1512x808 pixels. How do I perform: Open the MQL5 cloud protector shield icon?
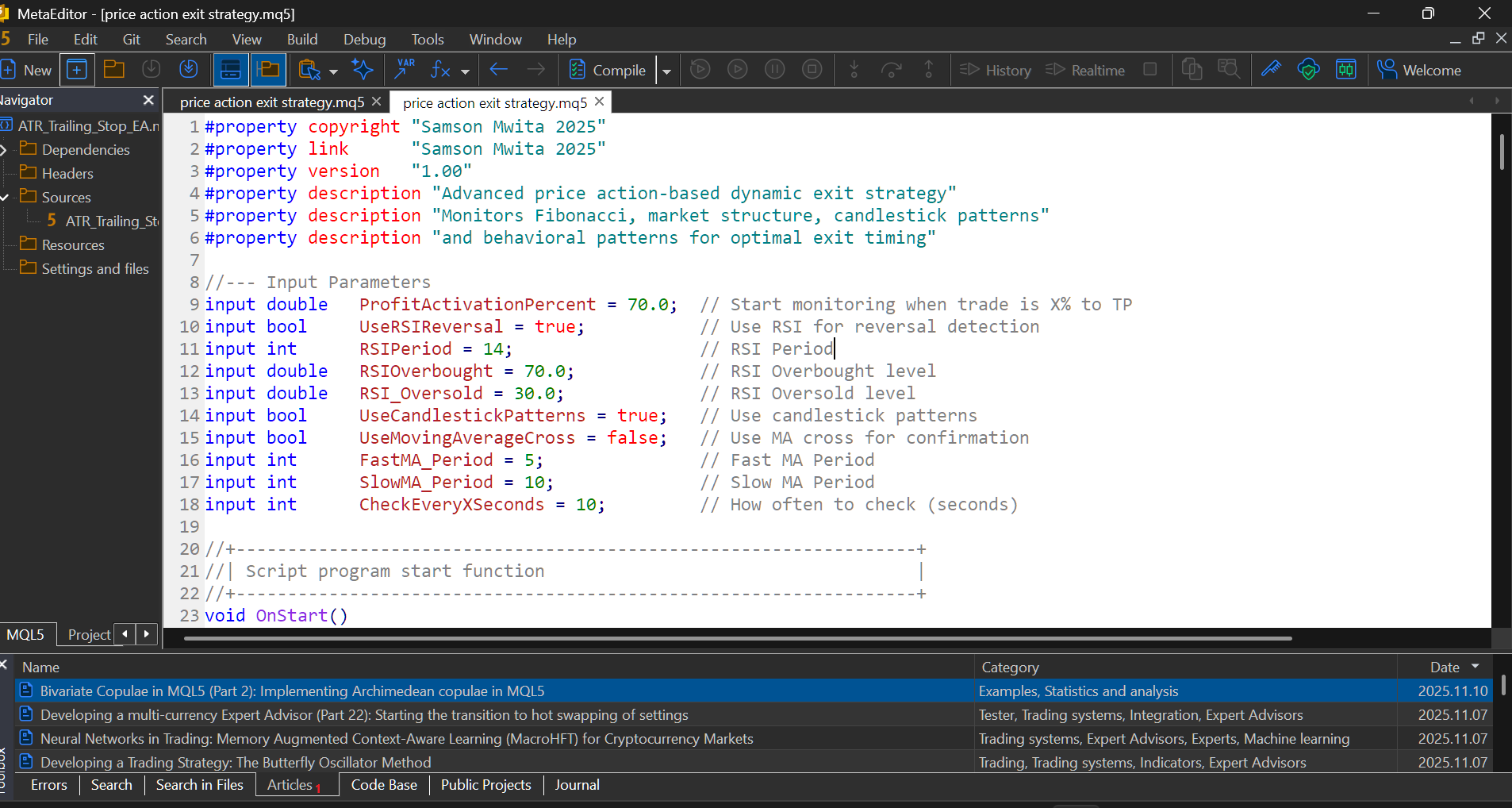tap(1308, 70)
